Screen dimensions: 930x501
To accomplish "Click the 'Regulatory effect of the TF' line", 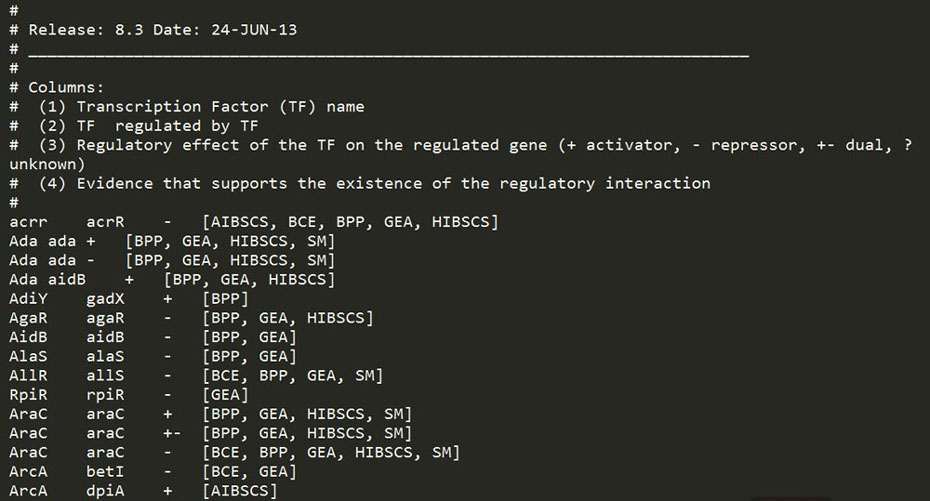I will point(461,145).
